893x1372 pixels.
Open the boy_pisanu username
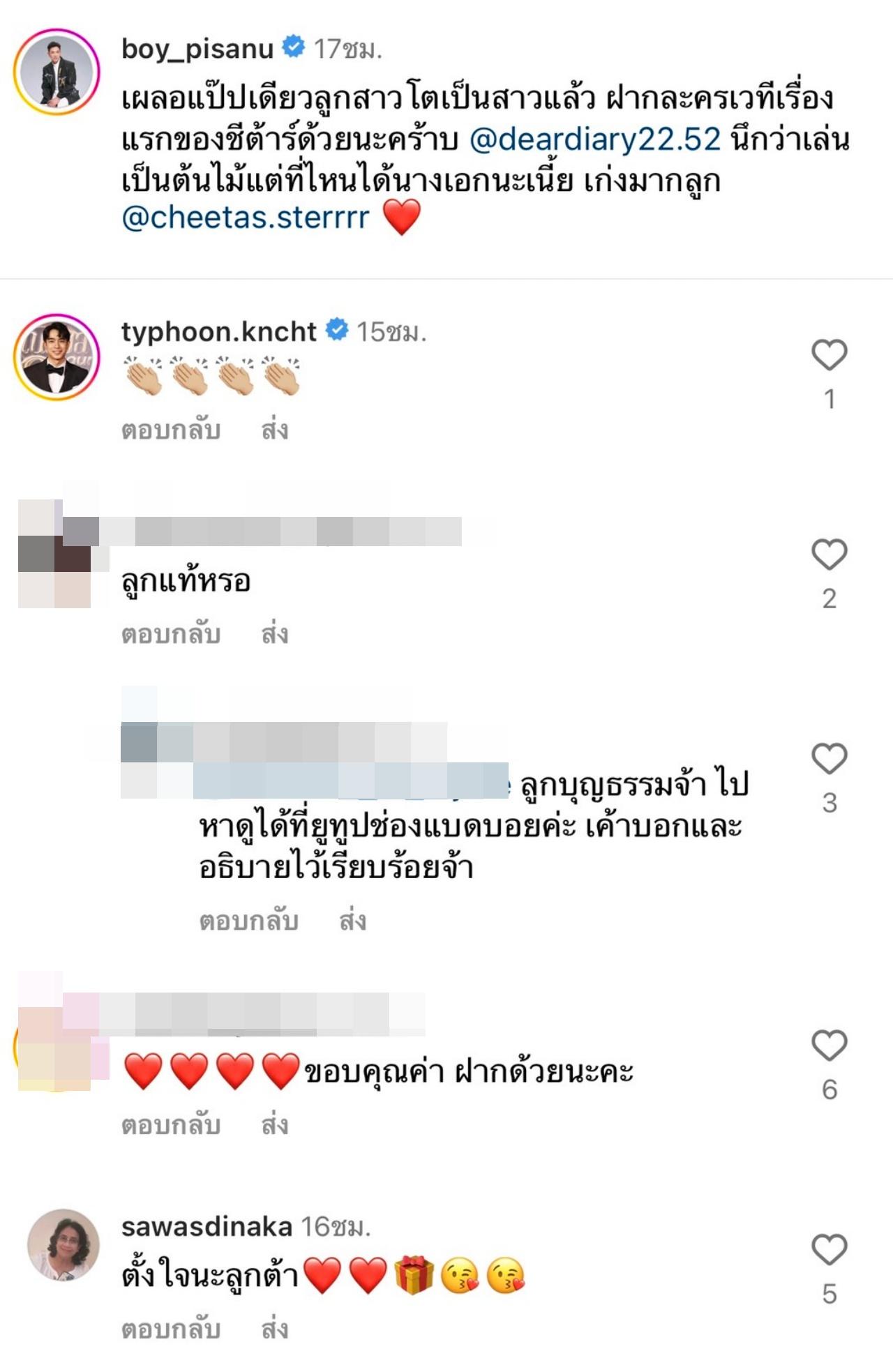click(197, 49)
